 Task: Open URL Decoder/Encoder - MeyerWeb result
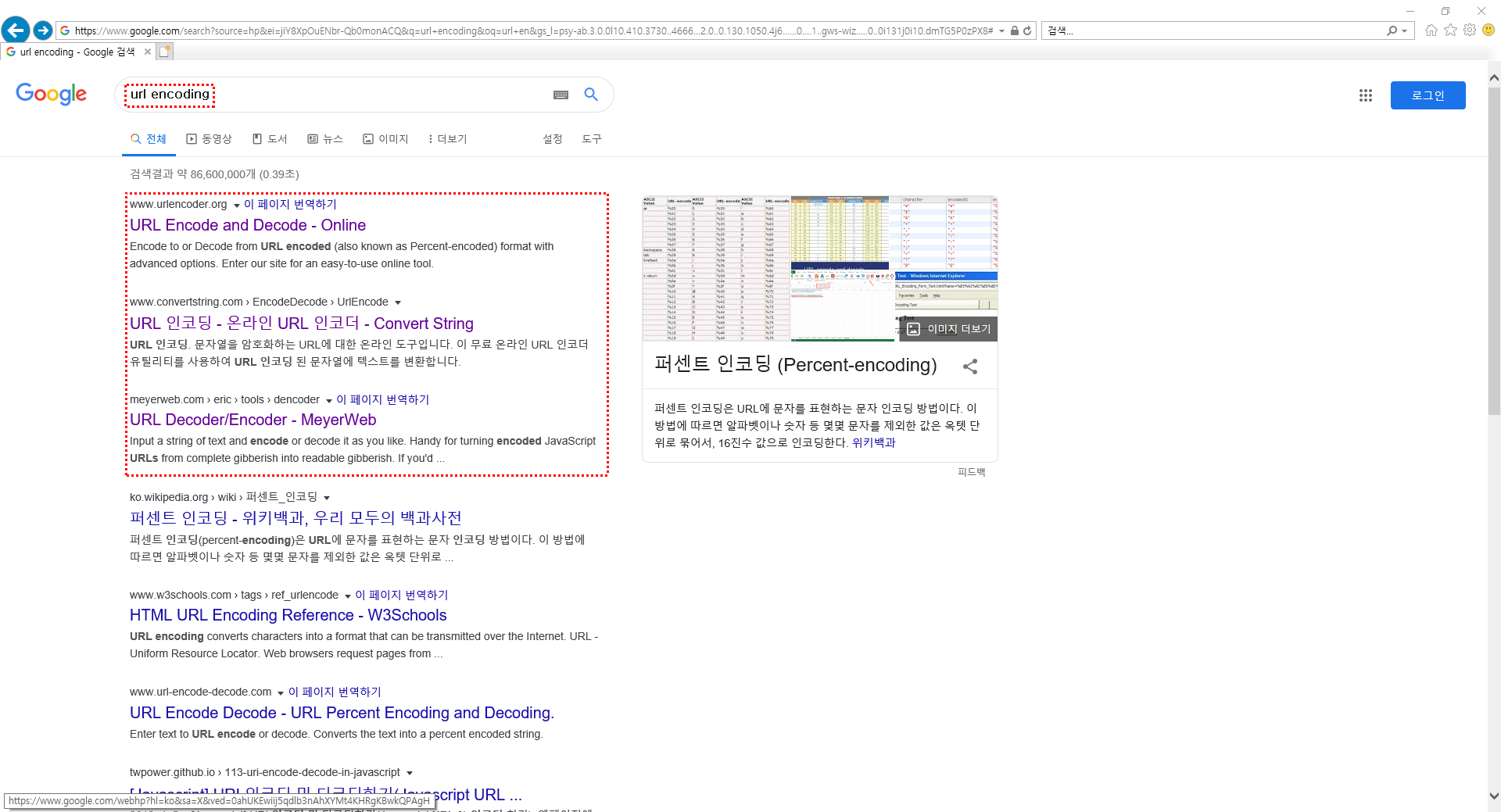pyautogui.click(x=253, y=420)
